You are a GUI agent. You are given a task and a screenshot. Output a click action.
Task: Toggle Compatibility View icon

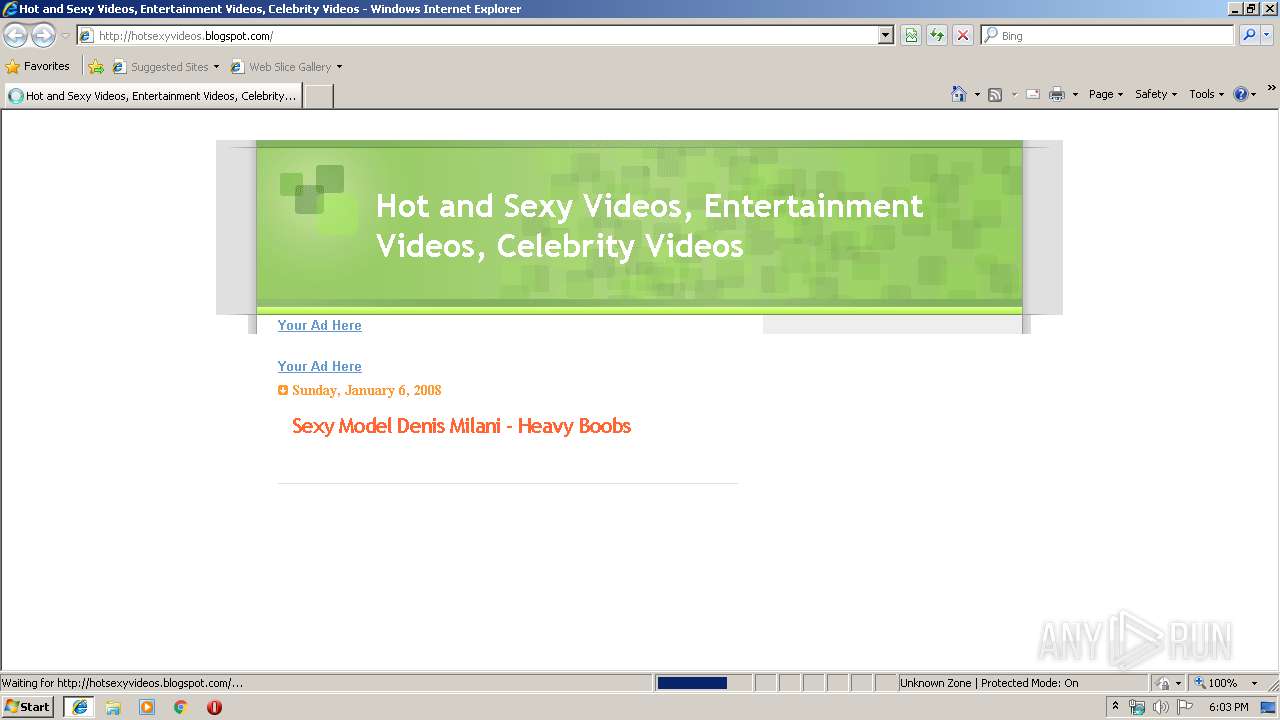coord(911,36)
